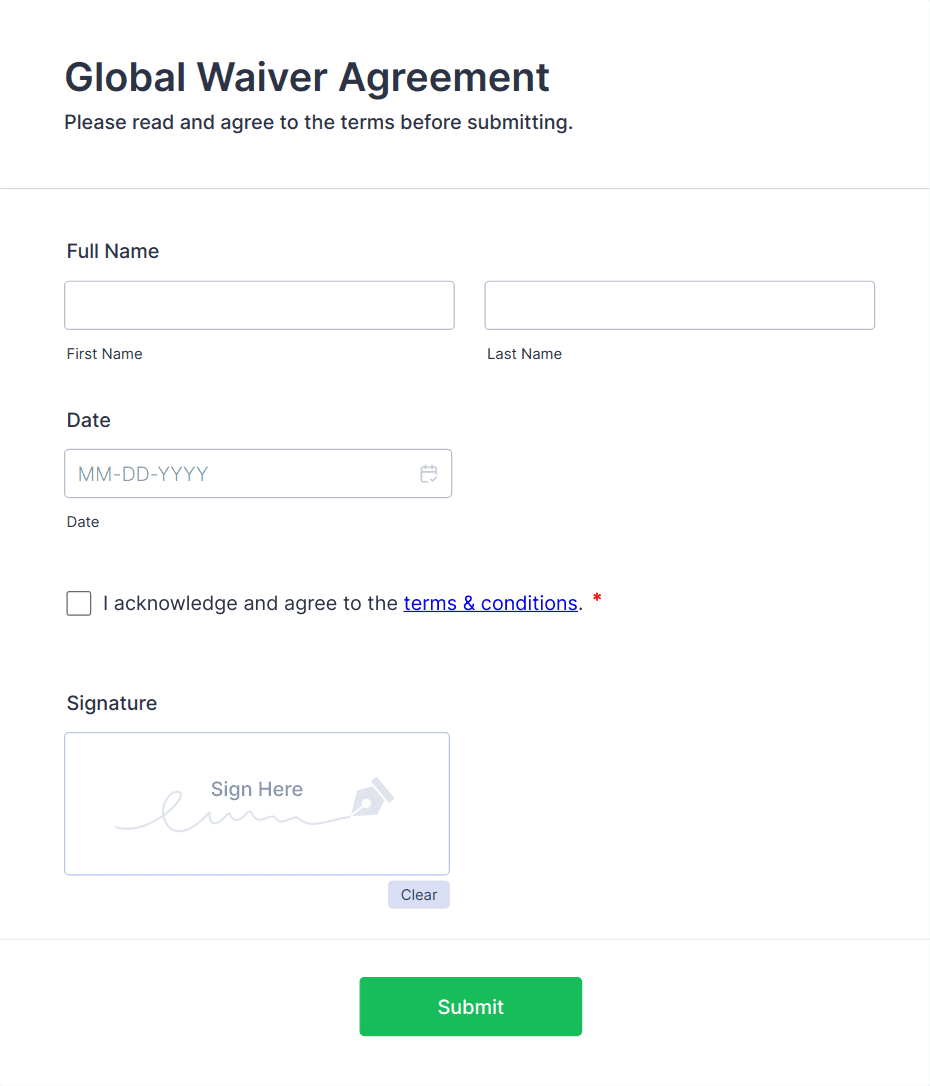Open the terms & conditions link

pos(490,603)
